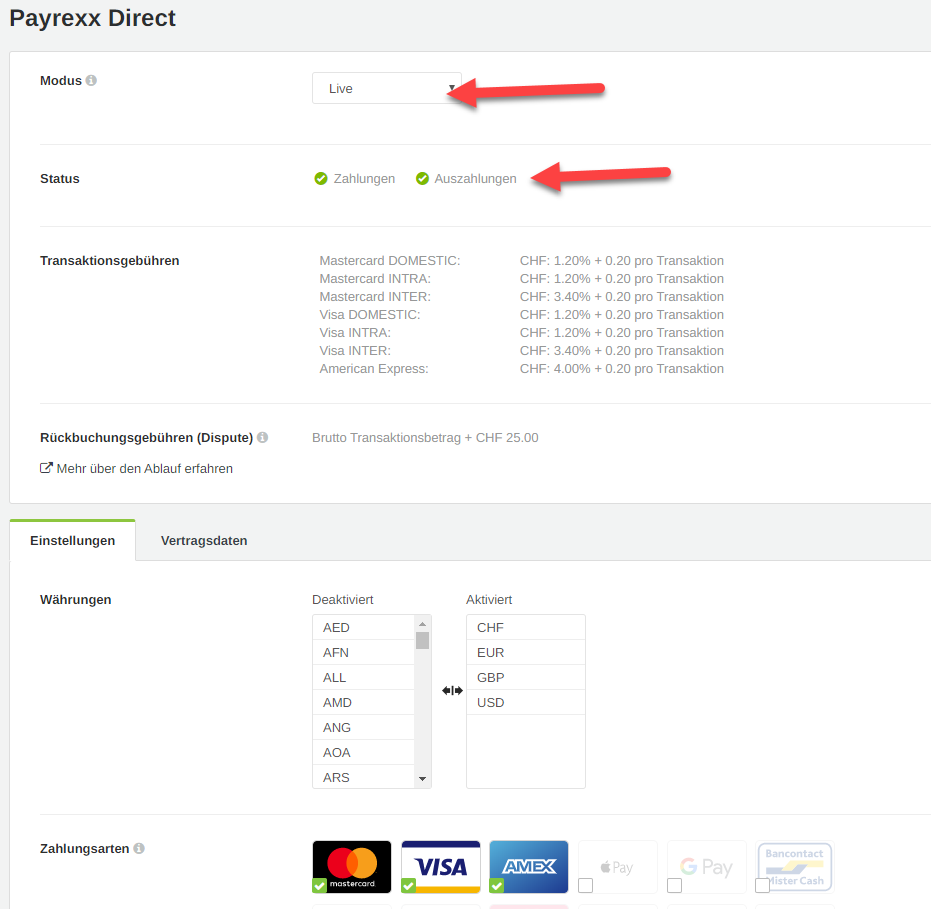Enable the Bancontact Mister Cash checkbox
The image size is (931, 909).
click(762, 885)
